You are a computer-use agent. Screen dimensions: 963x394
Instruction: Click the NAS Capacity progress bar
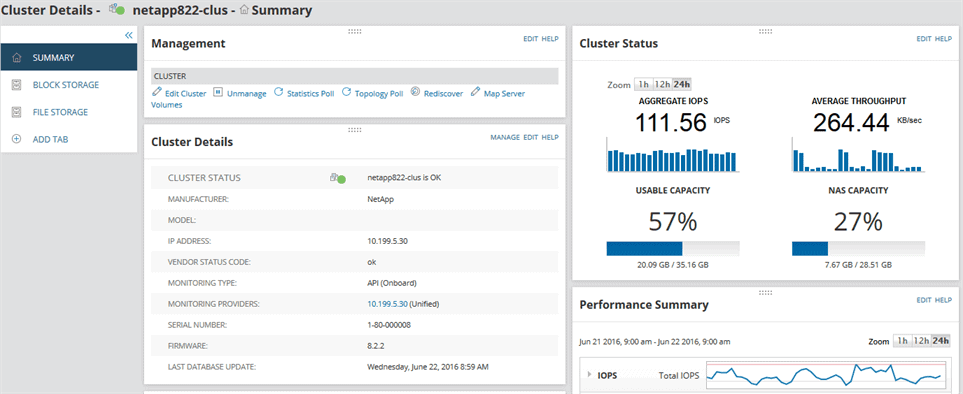(858, 248)
